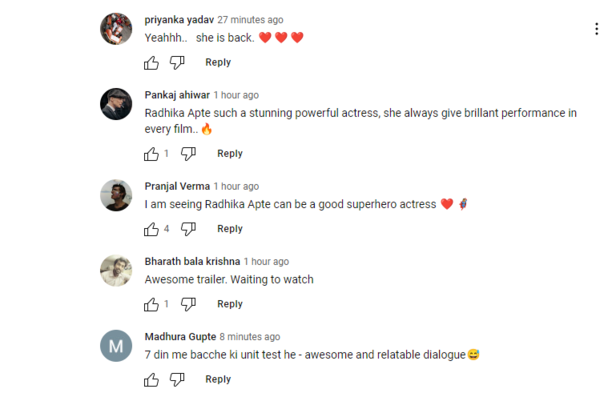Like Madhura Gupte's comment
The width and height of the screenshot is (616, 401).
(151, 380)
